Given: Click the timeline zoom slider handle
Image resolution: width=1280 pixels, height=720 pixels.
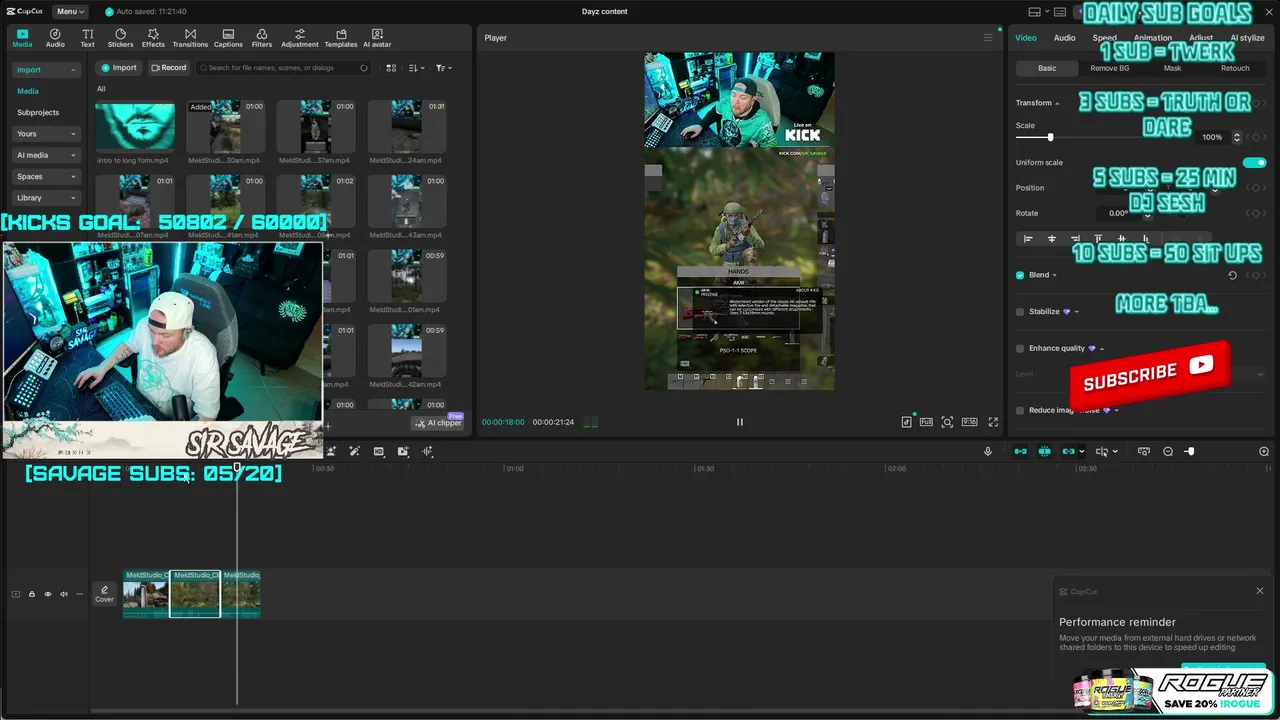Looking at the screenshot, I should click(1190, 452).
